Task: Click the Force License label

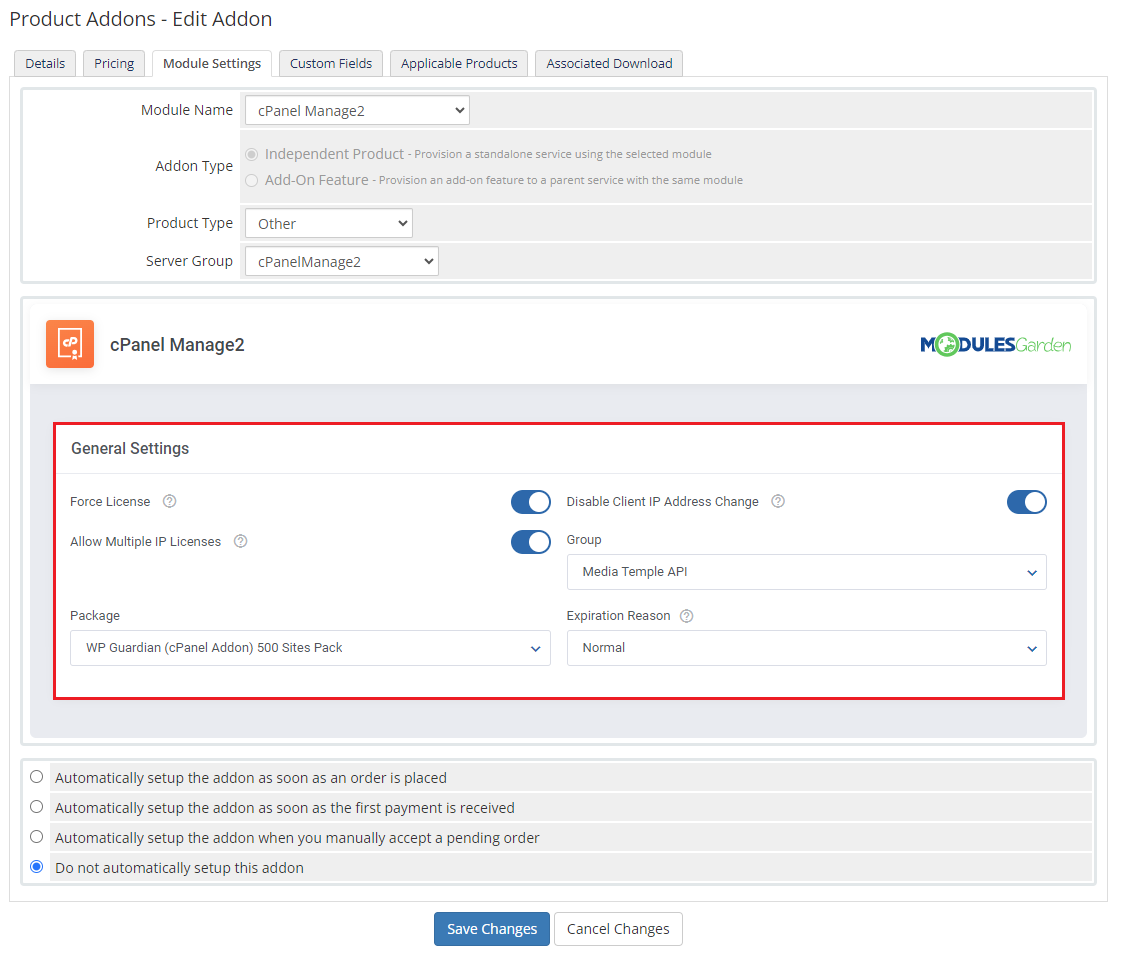Action: [110, 502]
